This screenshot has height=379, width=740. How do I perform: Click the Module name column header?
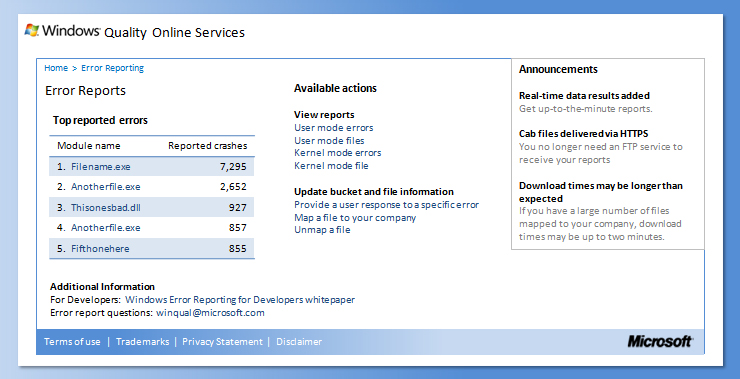tap(89, 146)
